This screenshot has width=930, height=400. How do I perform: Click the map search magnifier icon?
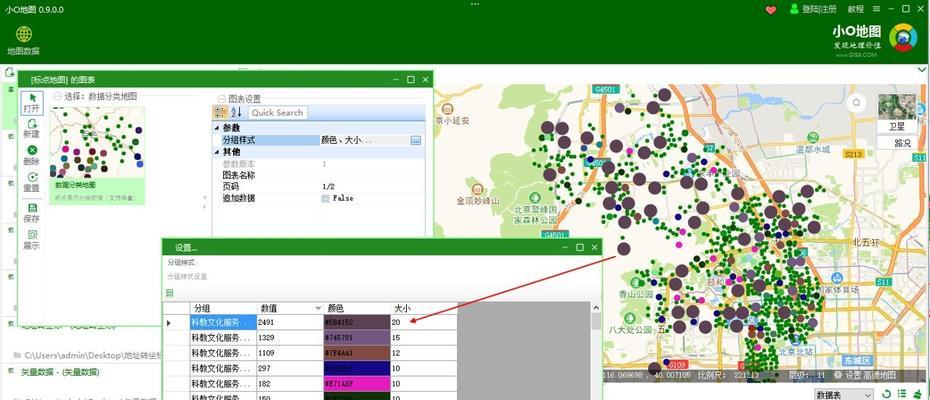[x=856, y=103]
